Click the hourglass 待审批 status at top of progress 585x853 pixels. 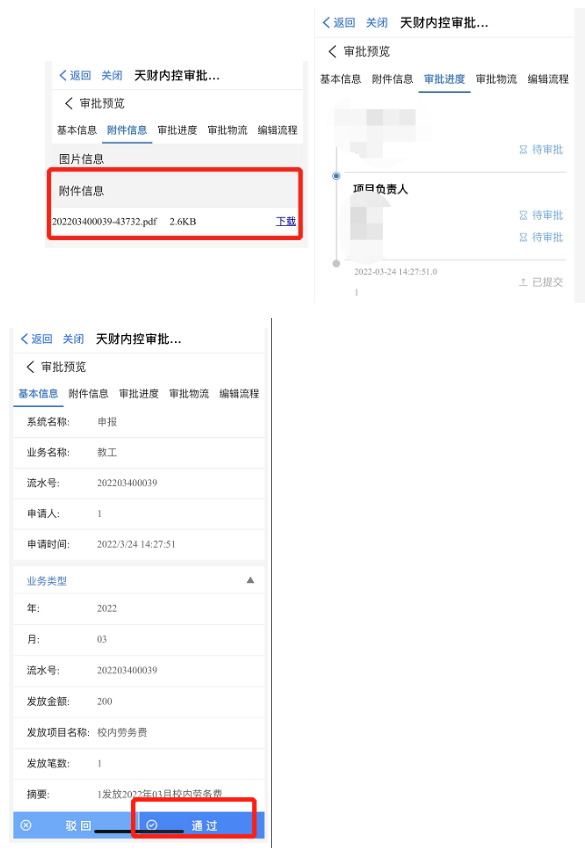pos(541,149)
